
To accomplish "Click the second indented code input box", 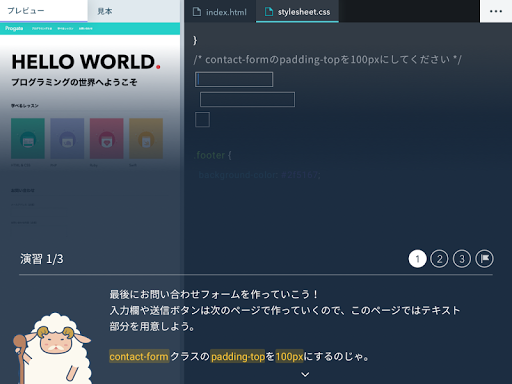I will (x=247, y=99).
